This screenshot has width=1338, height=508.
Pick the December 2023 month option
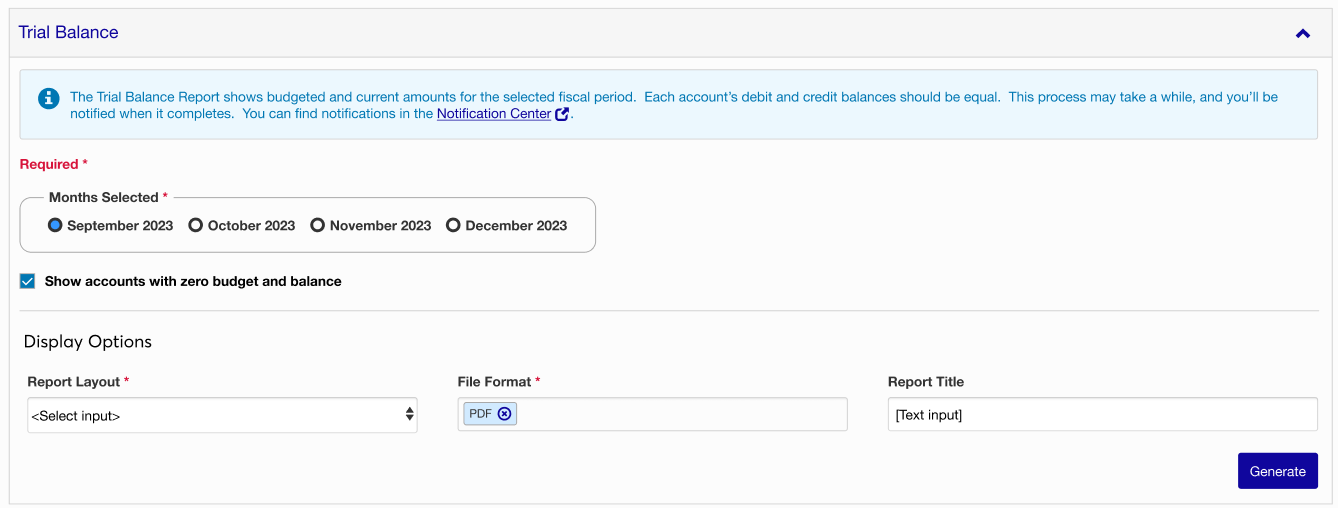pos(453,226)
